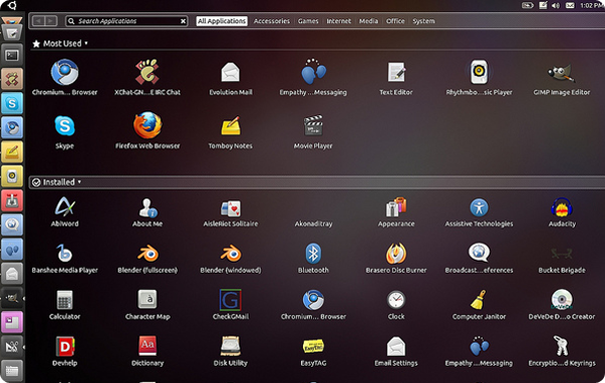Go back with the left arrow button

[38, 21]
